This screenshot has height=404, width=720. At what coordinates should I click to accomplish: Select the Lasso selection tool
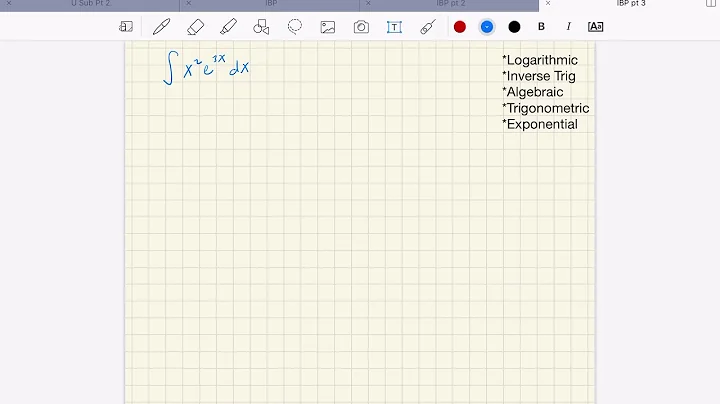pyautogui.click(x=295, y=27)
